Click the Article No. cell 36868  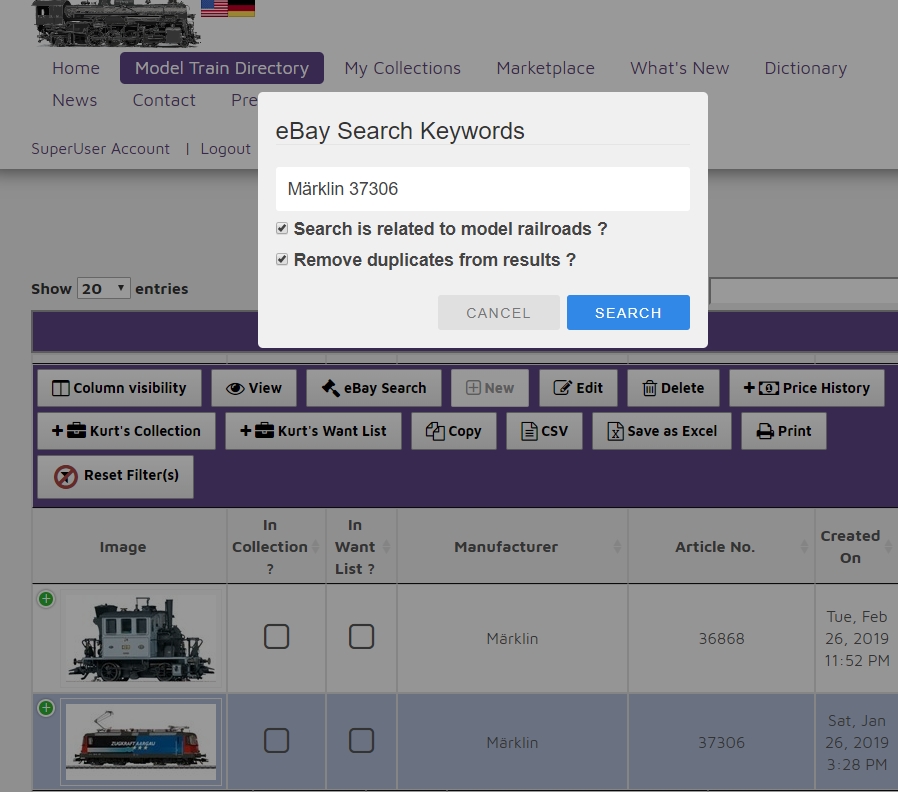coord(722,639)
